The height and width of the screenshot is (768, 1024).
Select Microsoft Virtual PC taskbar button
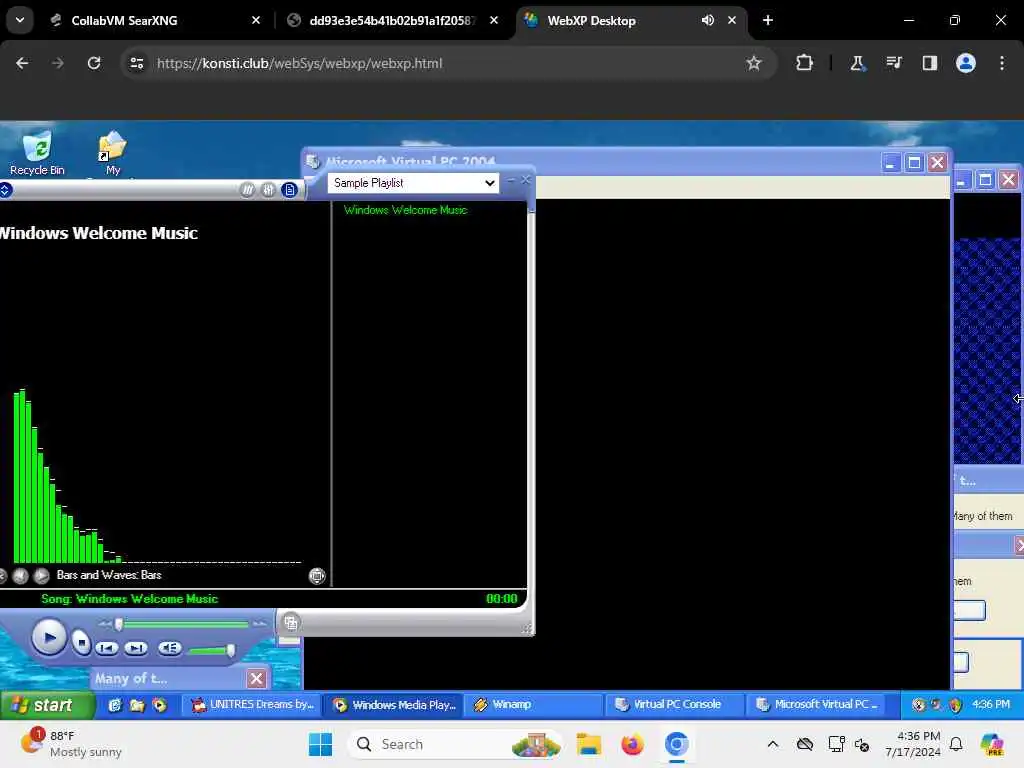tap(818, 705)
